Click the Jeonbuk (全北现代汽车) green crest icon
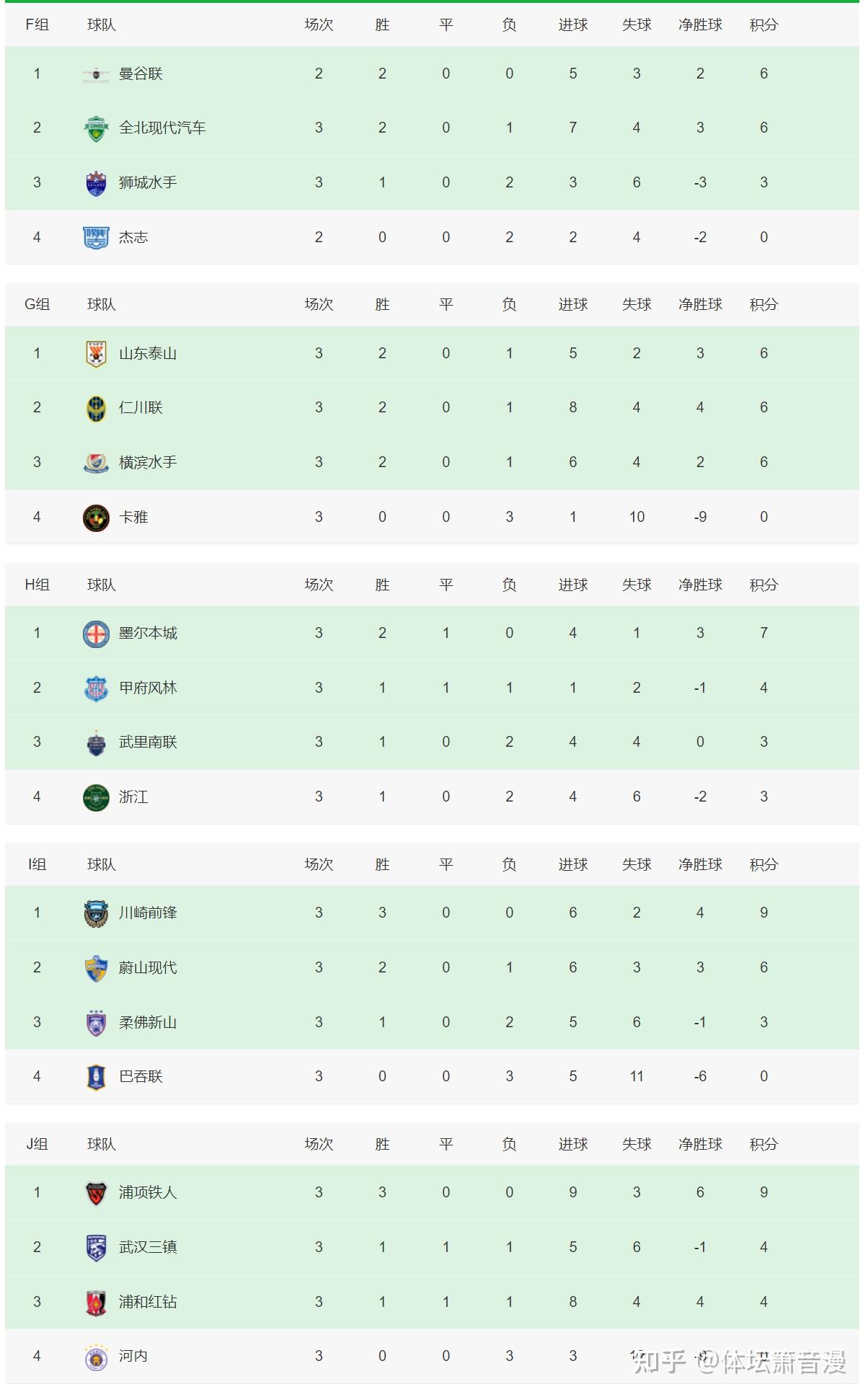This screenshot has width=868, height=1397. [x=96, y=128]
